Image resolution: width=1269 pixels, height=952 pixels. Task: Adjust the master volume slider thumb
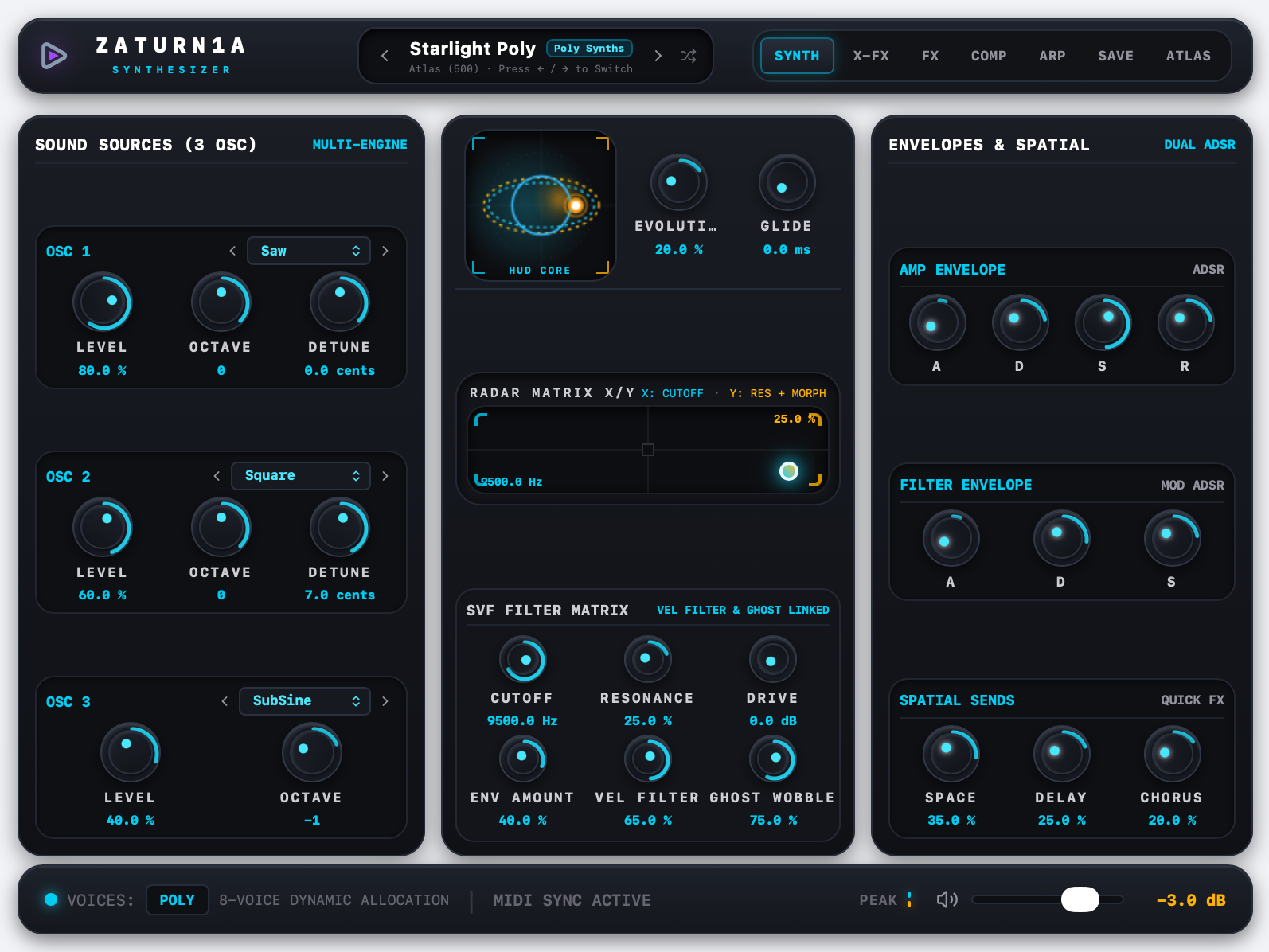(x=1080, y=899)
